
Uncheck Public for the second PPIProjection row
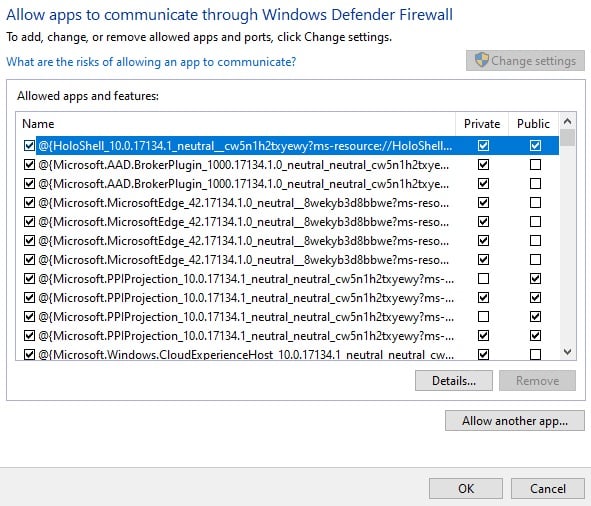(535, 297)
